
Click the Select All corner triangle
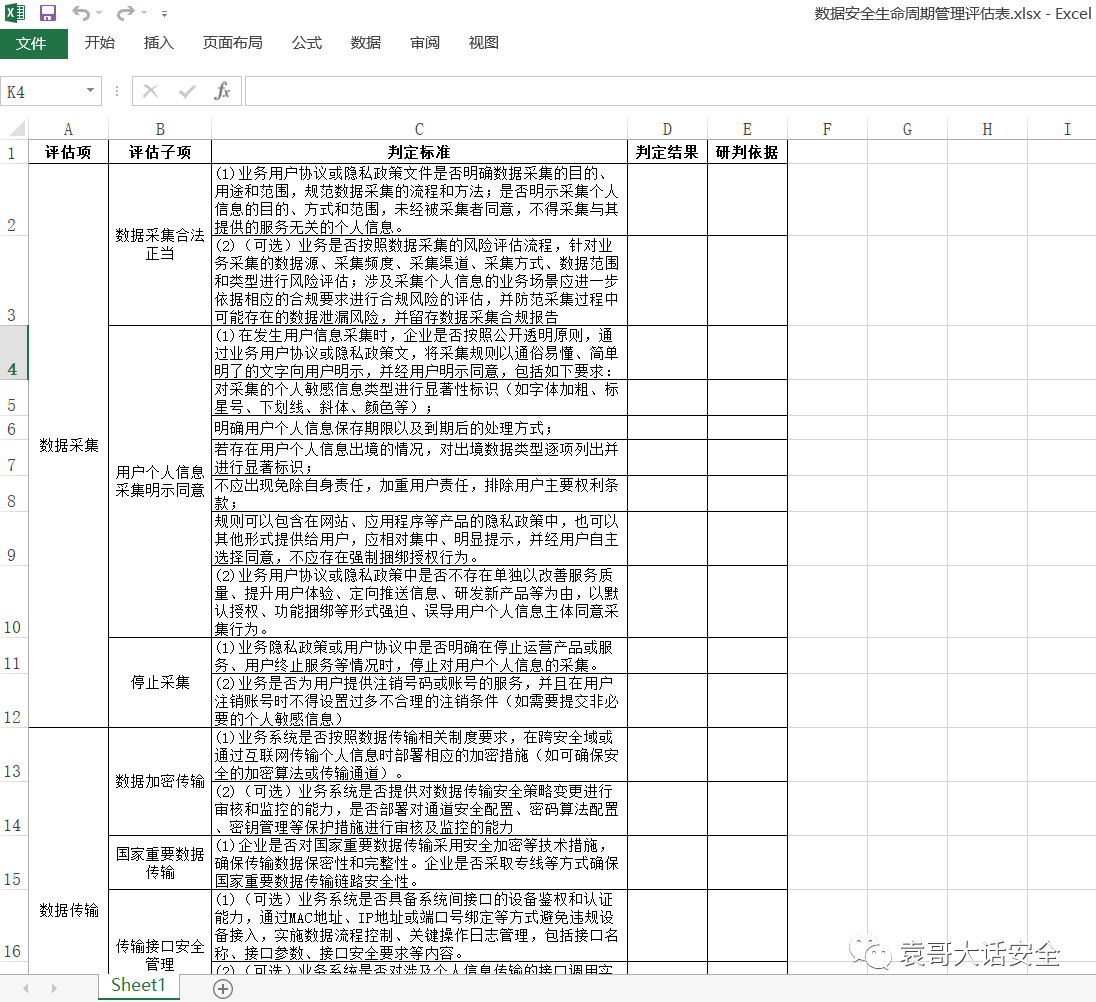click(15, 129)
